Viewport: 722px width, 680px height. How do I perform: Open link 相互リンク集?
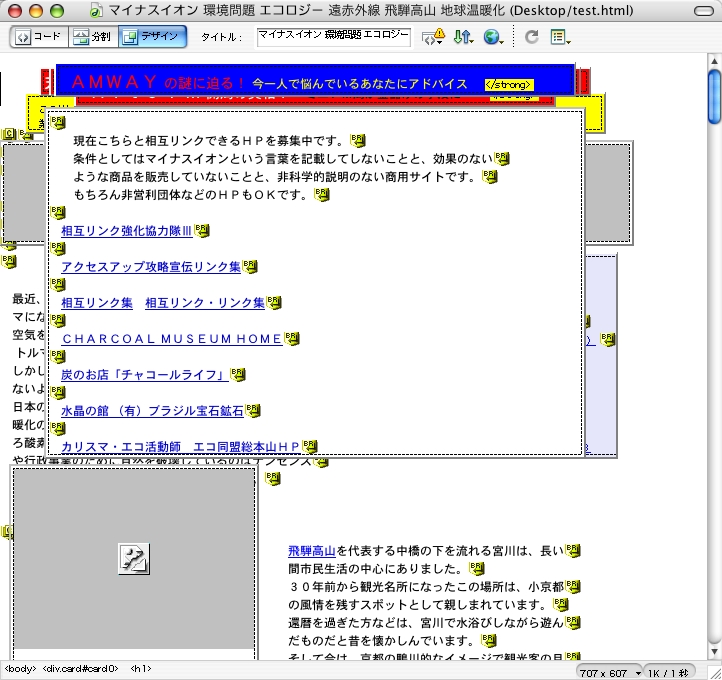(97, 302)
